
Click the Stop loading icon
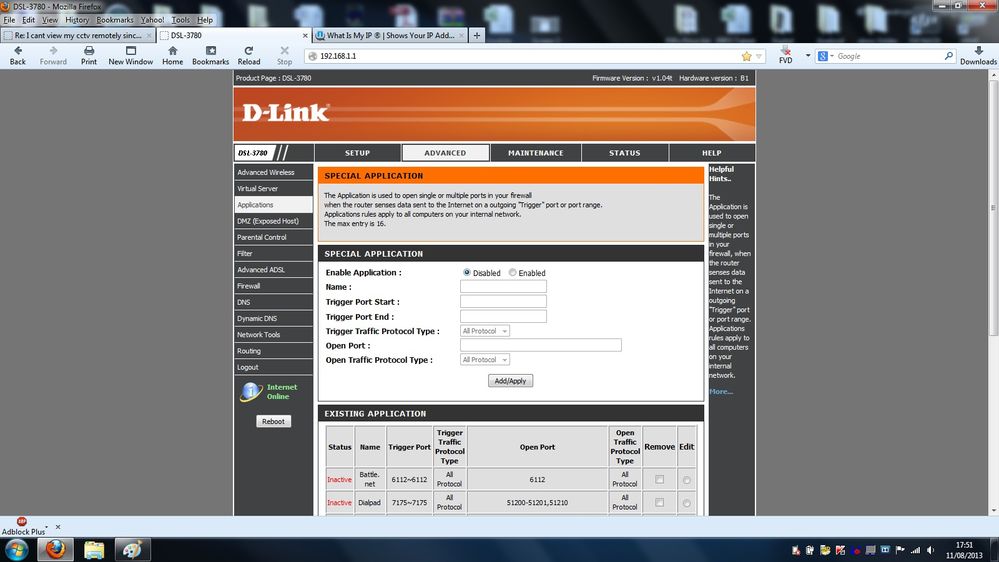[x=284, y=50]
